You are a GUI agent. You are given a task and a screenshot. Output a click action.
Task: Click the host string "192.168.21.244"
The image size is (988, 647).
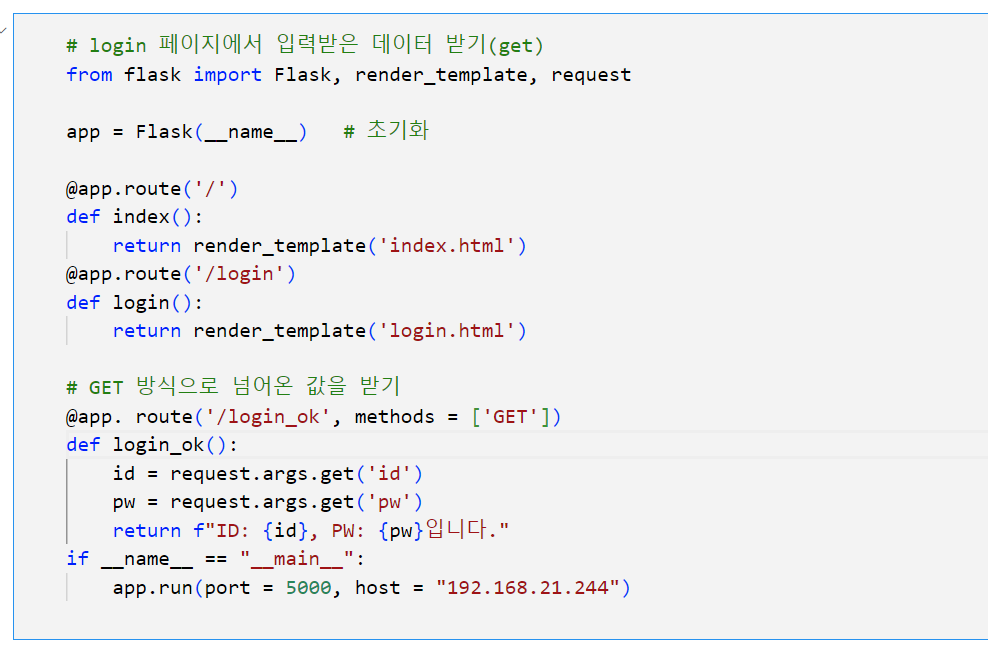[528, 587]
